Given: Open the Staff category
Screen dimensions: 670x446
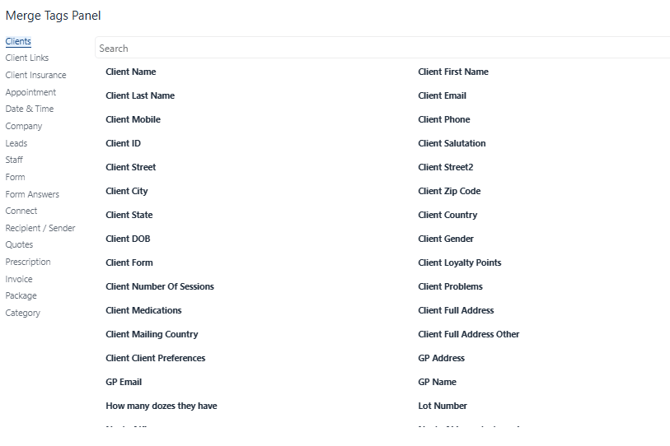Looking at the screenshot, I should pyautogui.click(x=14, y=160).
